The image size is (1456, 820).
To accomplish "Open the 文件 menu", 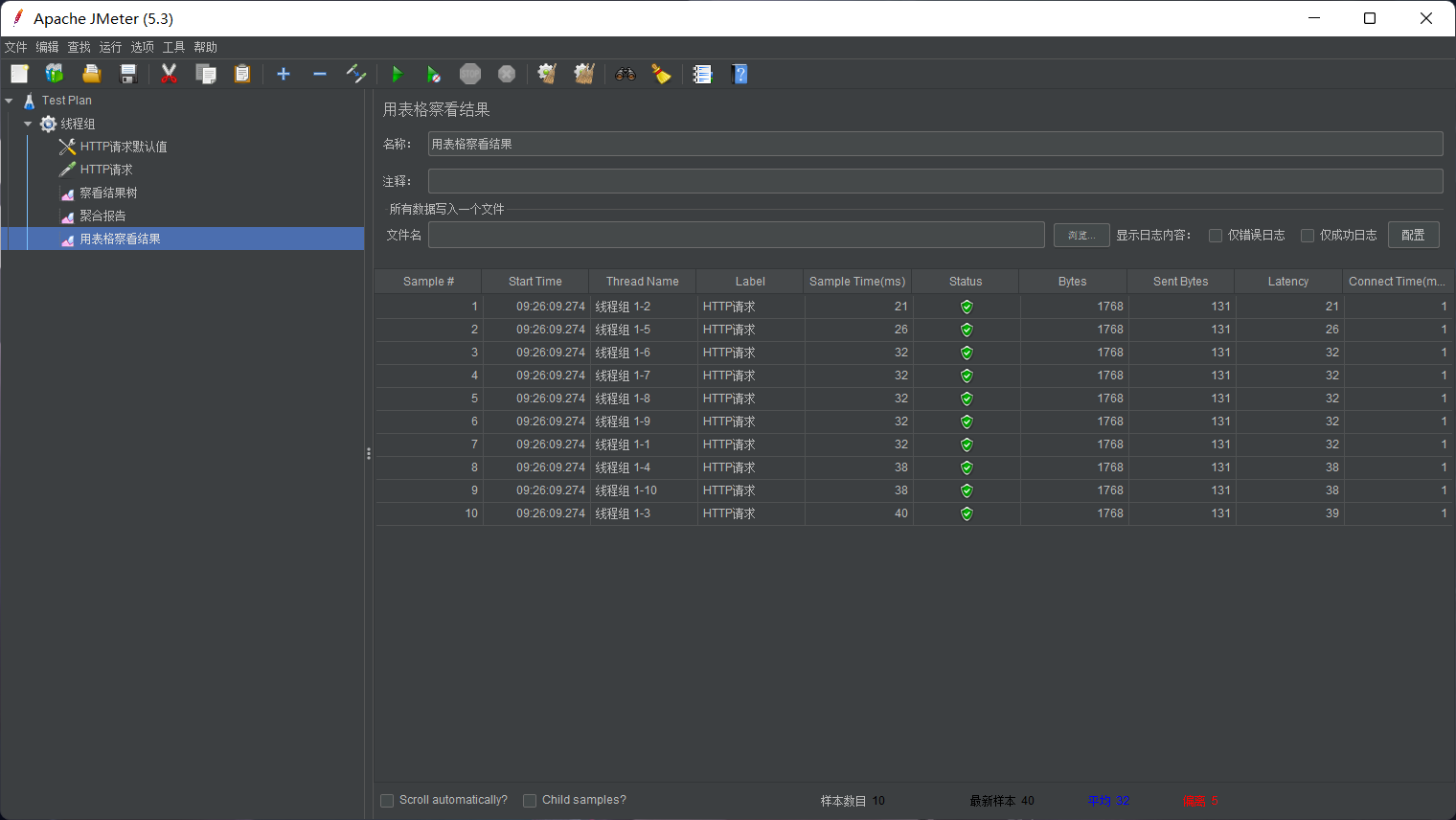I will [x=16, y=46].
